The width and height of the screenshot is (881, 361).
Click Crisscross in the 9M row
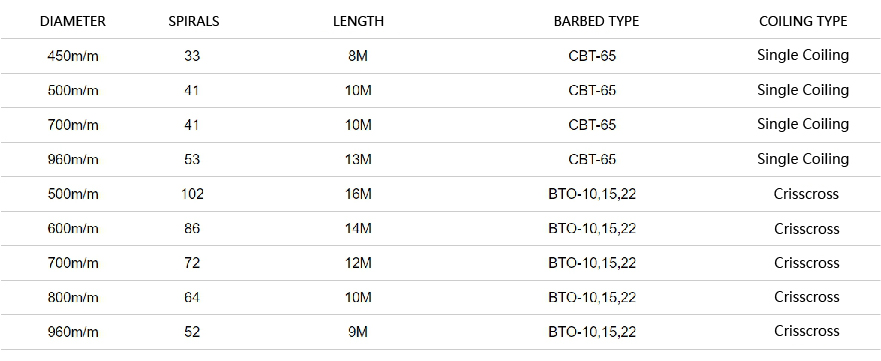pyautogui.click(x=807, y=331)
